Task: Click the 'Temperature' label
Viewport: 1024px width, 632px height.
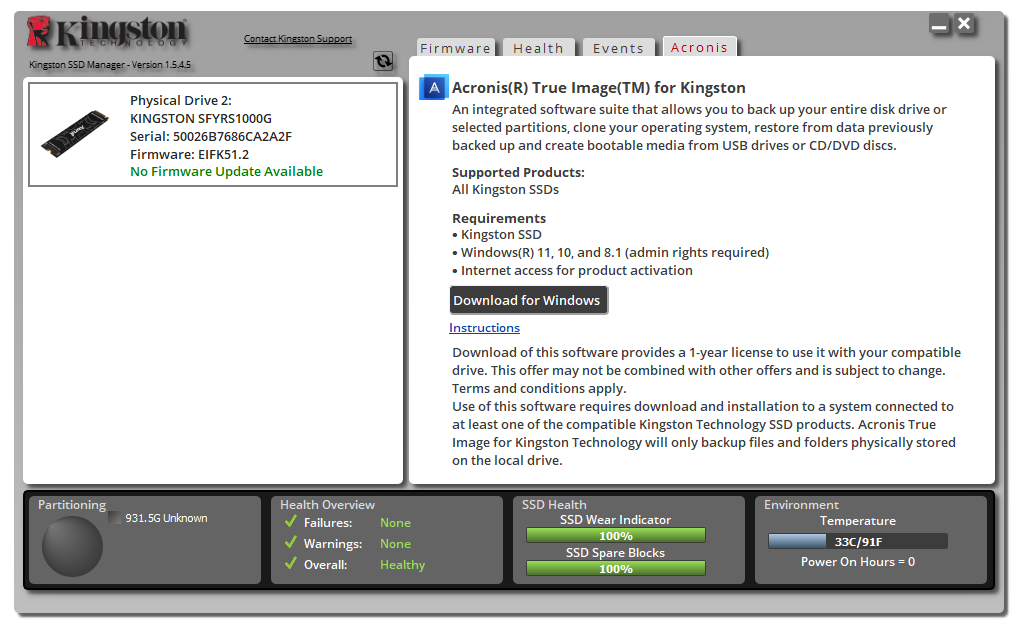Action: tap(857, 521)
